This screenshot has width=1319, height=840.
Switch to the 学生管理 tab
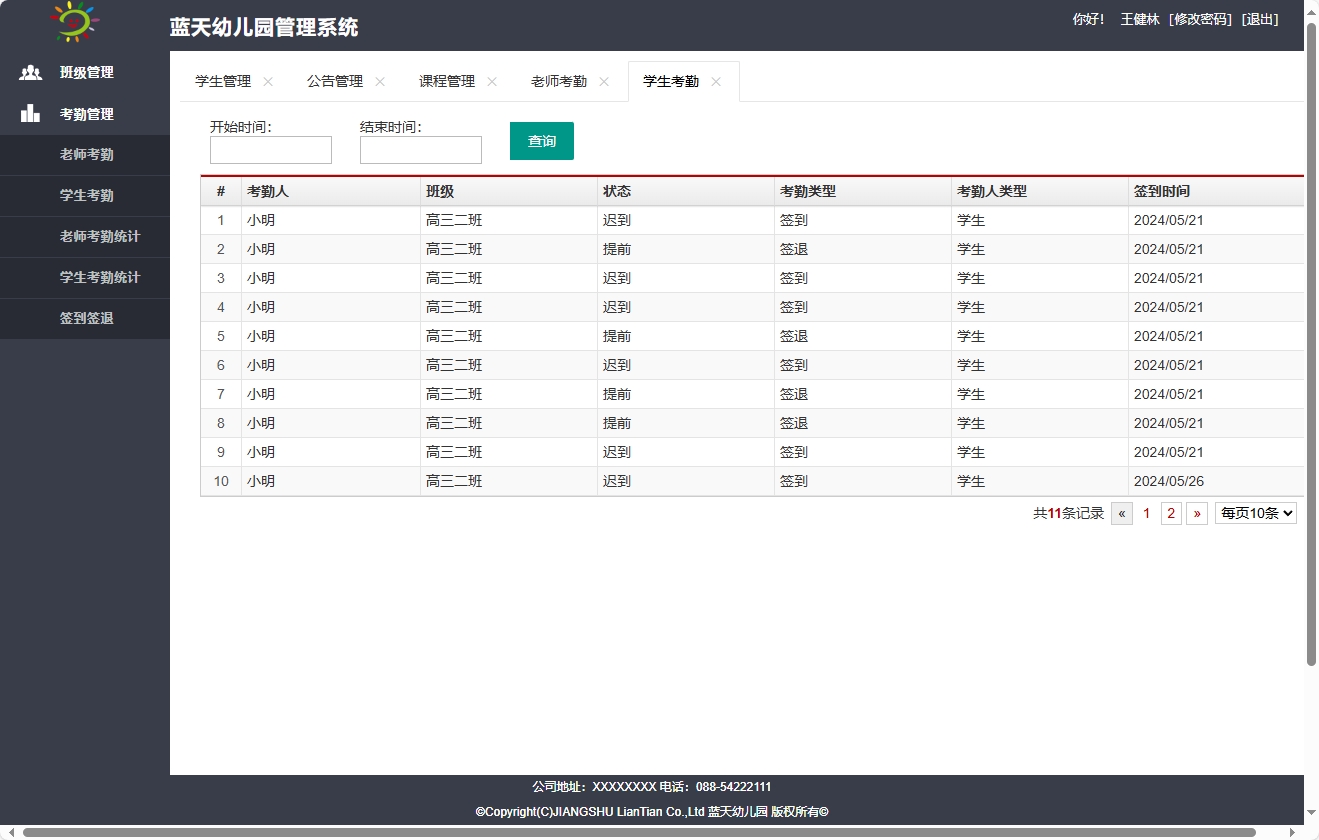[224, 81]
